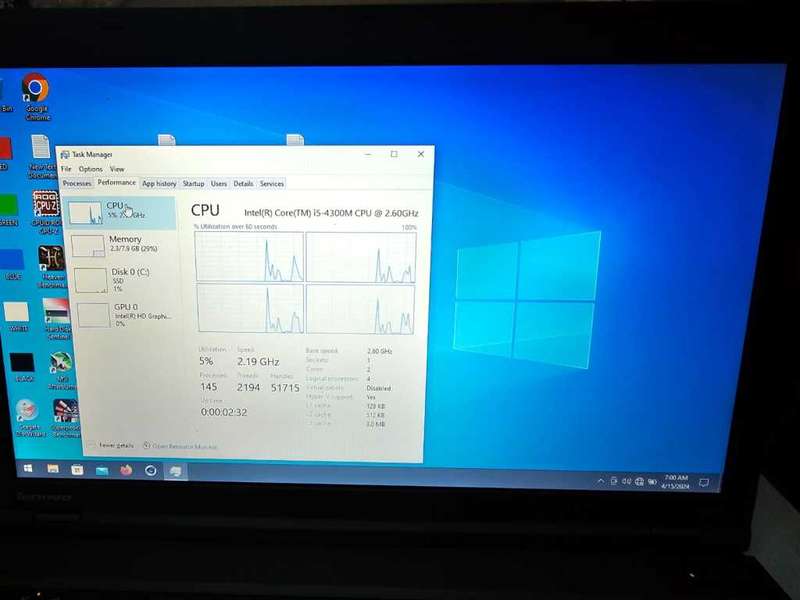800x600 pixels.
Task: Click the Task Manager title bar text
Action: [92, 154]
